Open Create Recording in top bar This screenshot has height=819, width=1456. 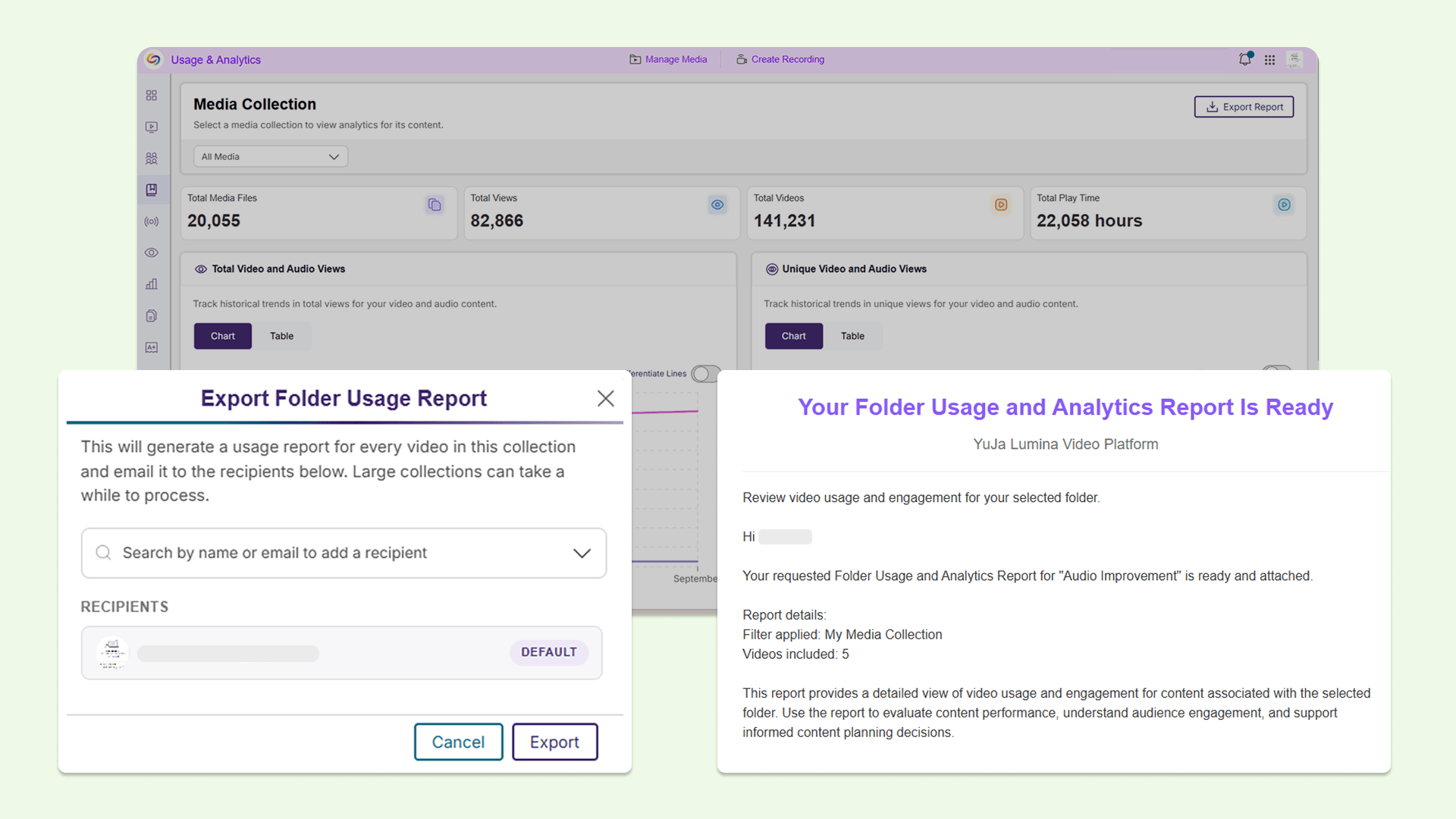point(780,59)
